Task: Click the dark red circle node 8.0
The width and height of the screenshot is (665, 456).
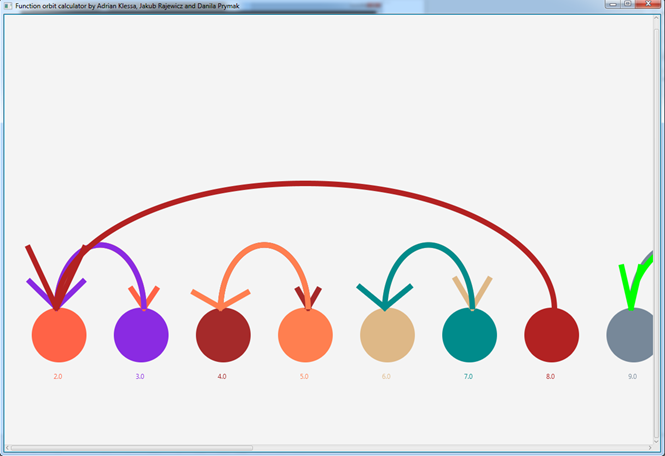Action: 551,335
